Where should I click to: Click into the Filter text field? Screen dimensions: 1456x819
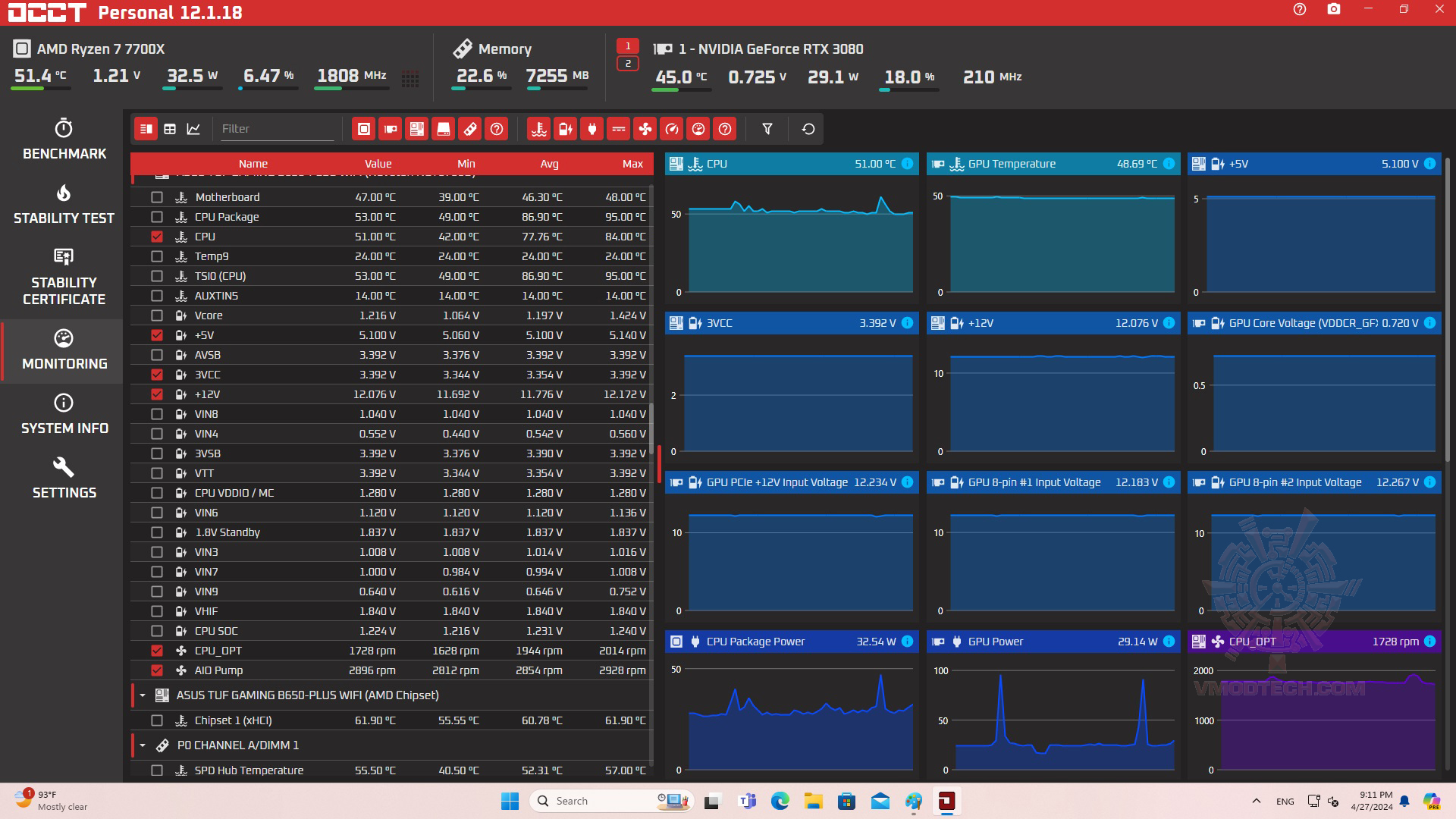pyautogui.click(x=277, y=129)
